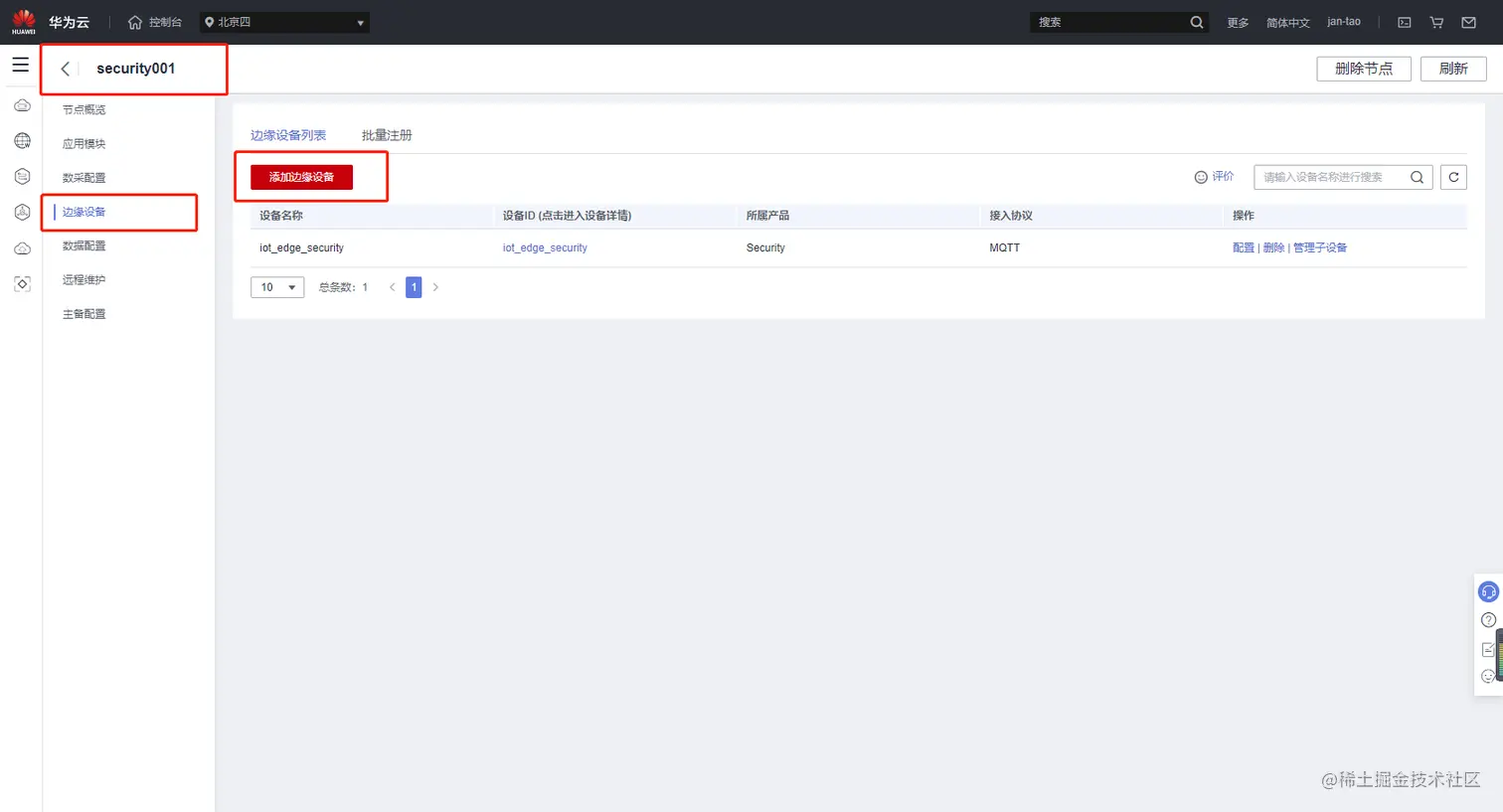Open the headset customer service icon
The height and width of the screenshot is (812, 1503).
(x=1488, y=592)
